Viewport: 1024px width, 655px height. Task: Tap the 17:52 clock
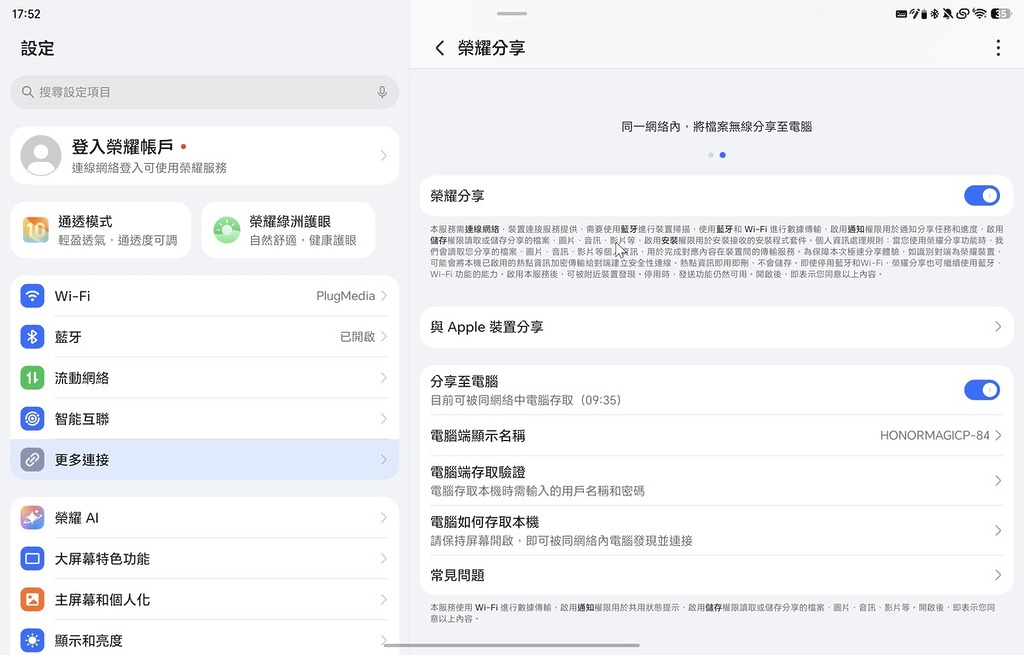click(26, 14)
